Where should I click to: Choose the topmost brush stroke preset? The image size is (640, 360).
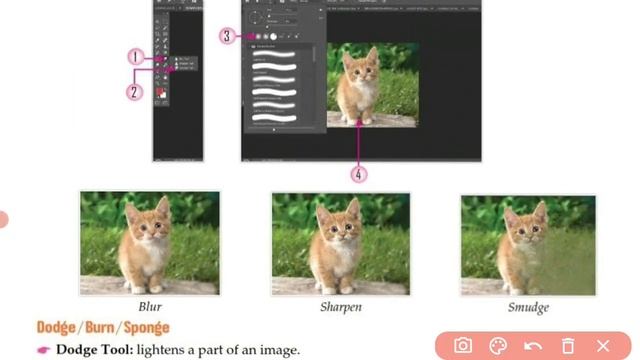pos(274,54)
